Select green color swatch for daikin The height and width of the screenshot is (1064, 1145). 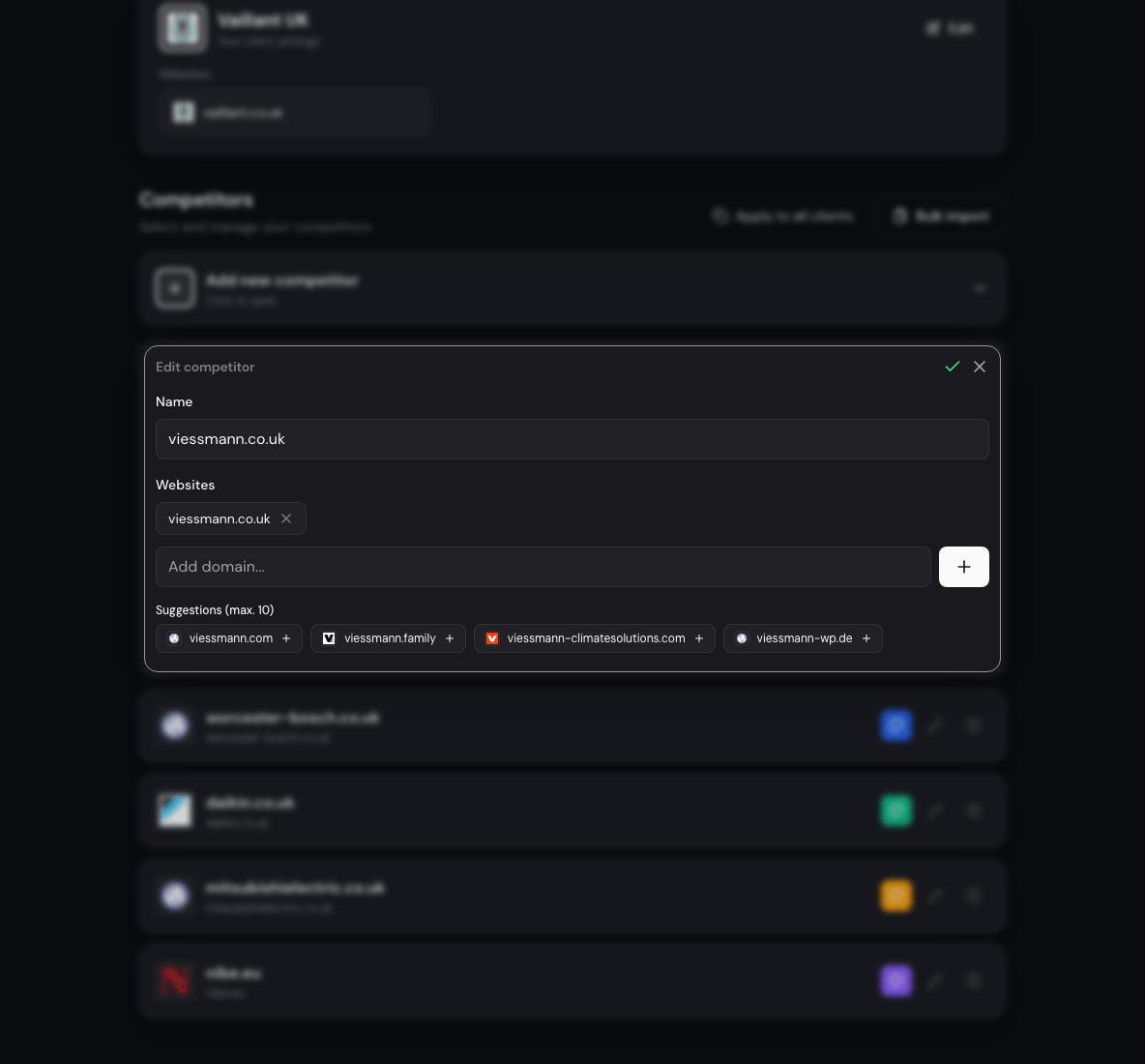pyautogui.click(x=896, y=811)
